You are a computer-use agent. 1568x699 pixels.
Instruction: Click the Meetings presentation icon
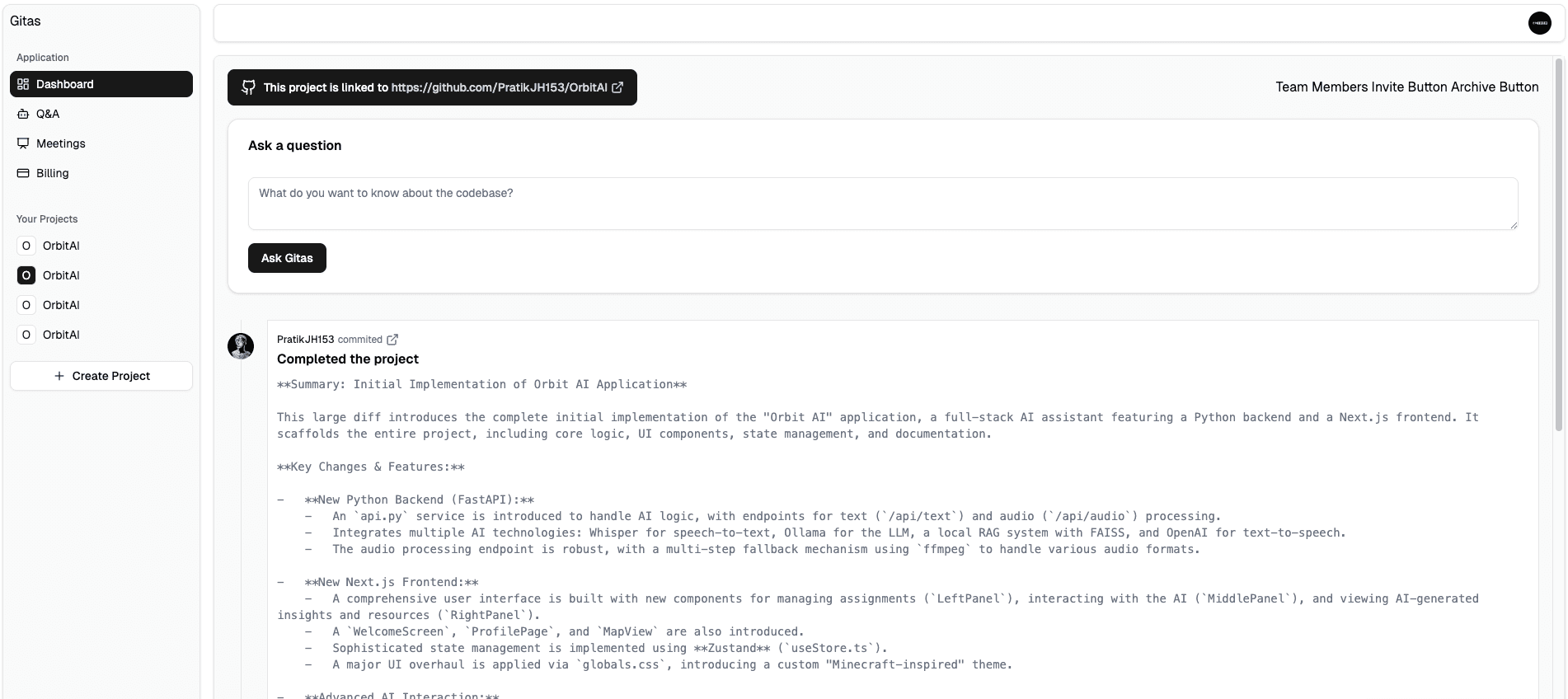[23, 143]
